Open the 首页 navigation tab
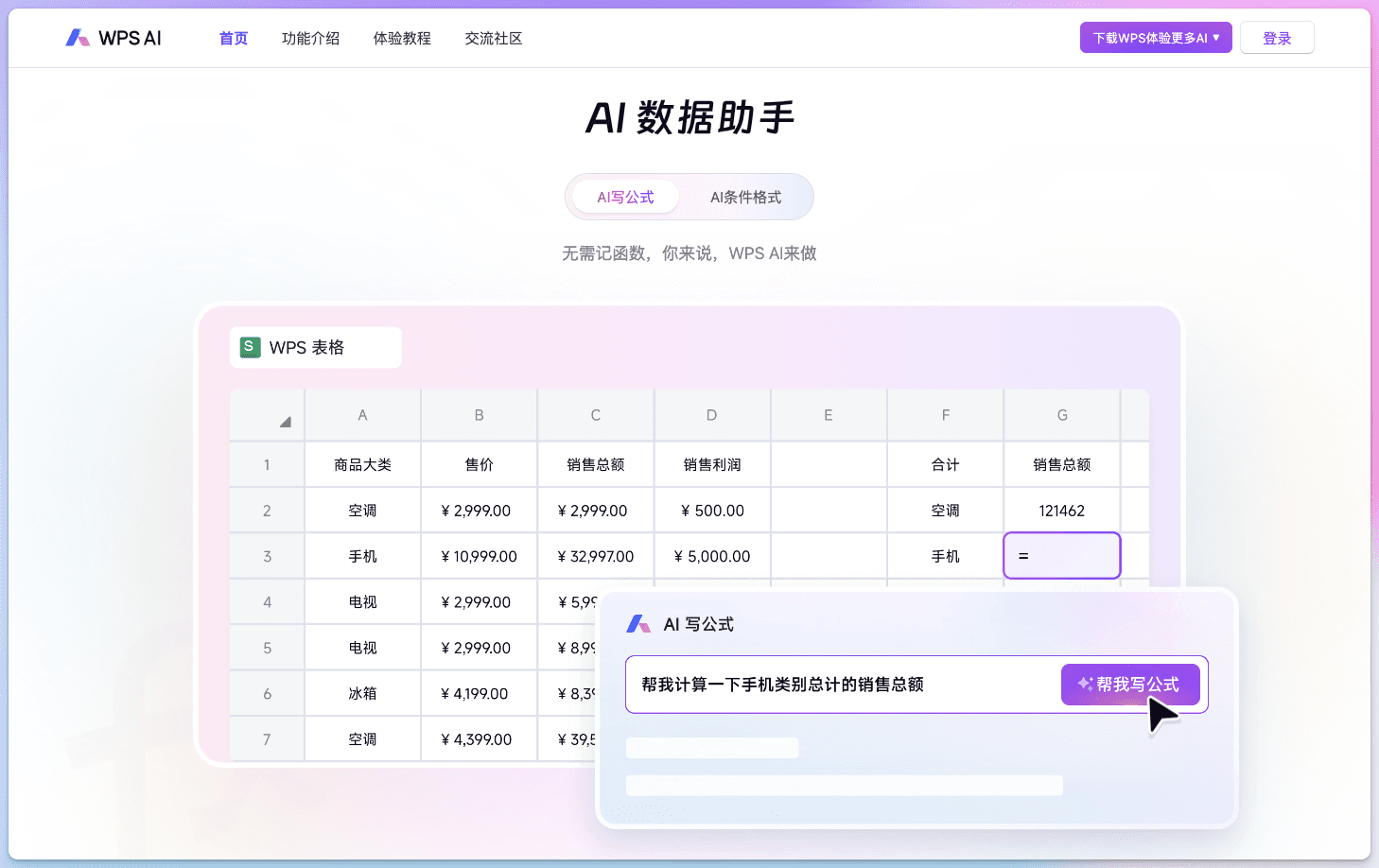 tap(234, 38)
